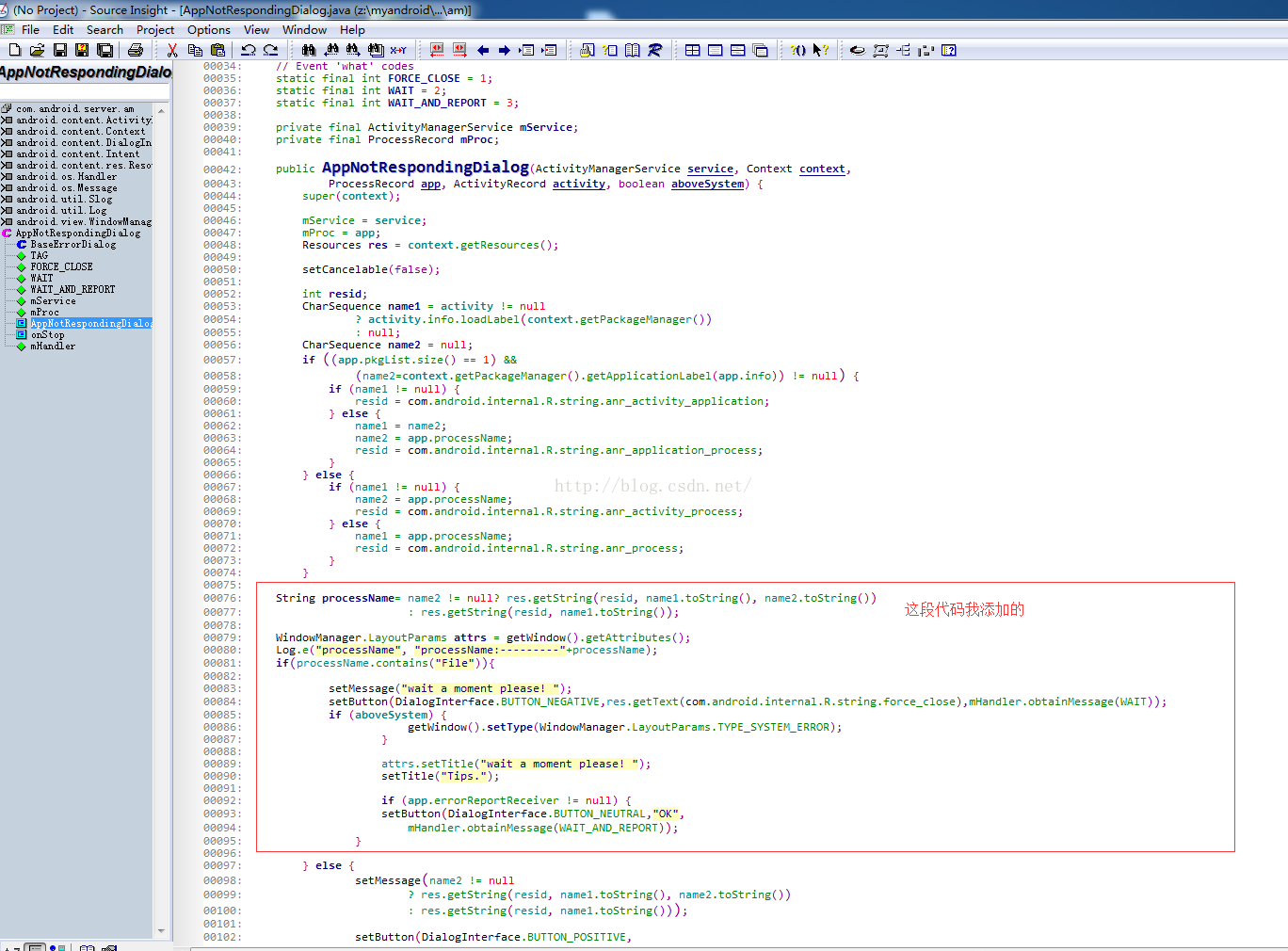Open the Options menu
The image size is (1288, 951).
coord(209,30)
